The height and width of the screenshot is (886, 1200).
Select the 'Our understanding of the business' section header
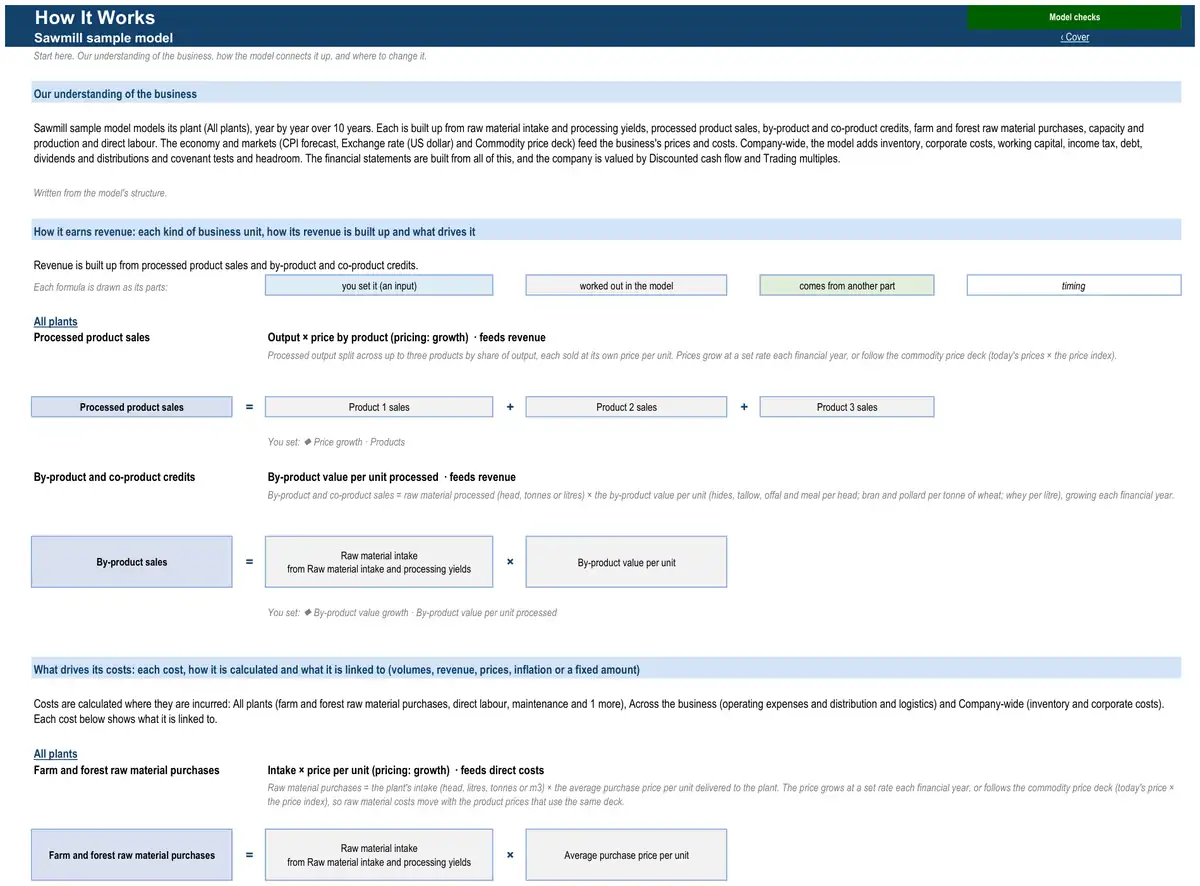(607, 94)
